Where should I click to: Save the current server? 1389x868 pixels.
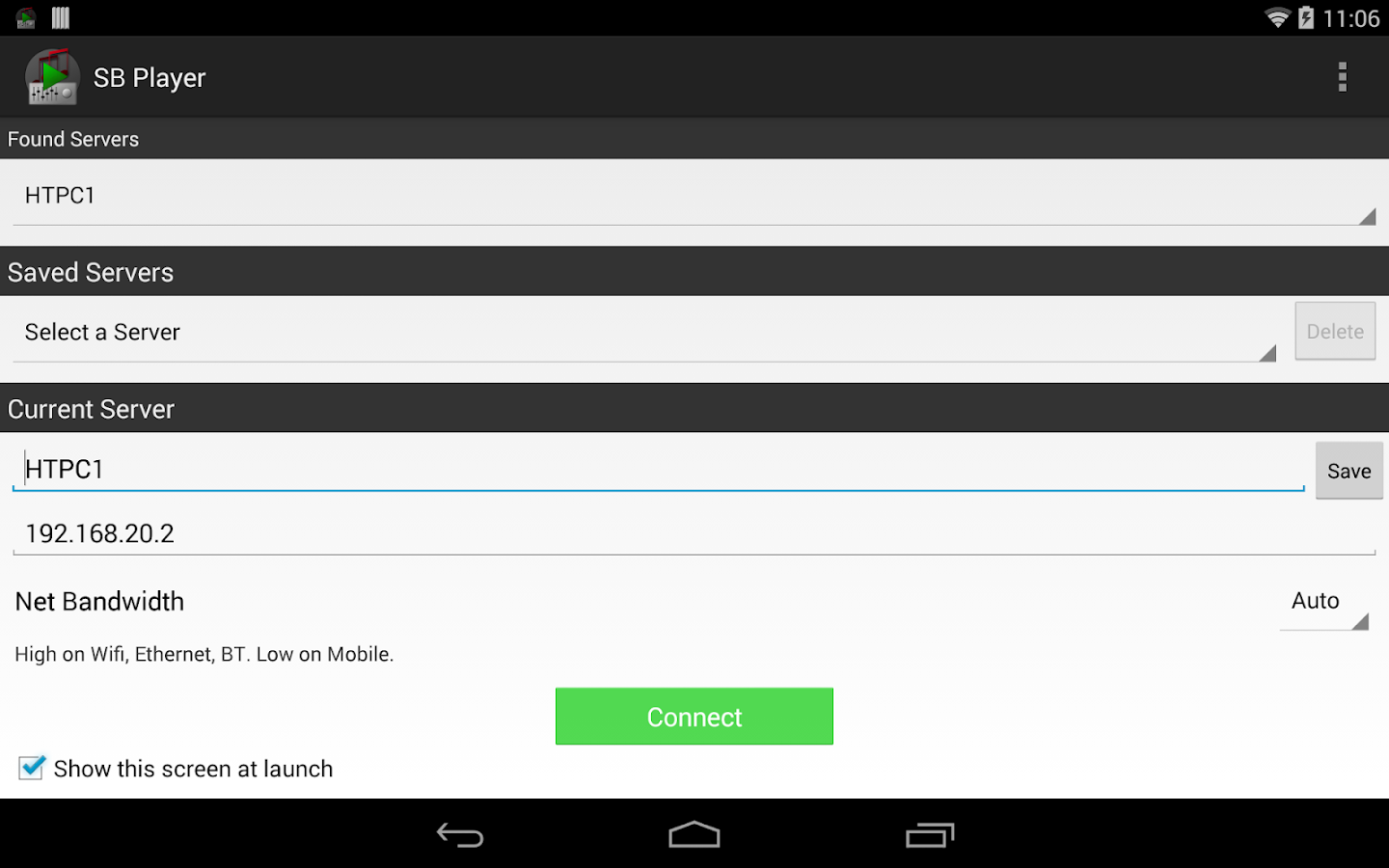point(1348,471)
